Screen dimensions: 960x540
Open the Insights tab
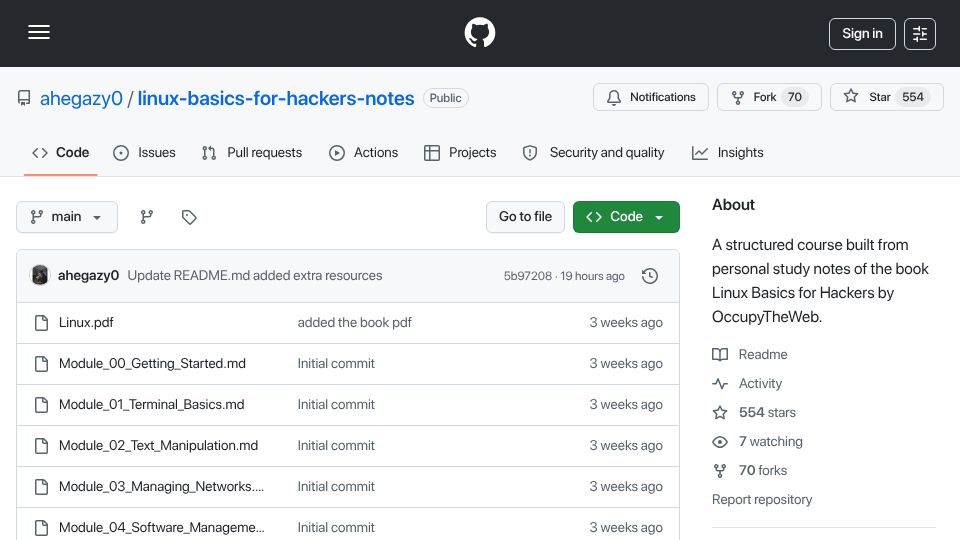click(x=727, y=152)
